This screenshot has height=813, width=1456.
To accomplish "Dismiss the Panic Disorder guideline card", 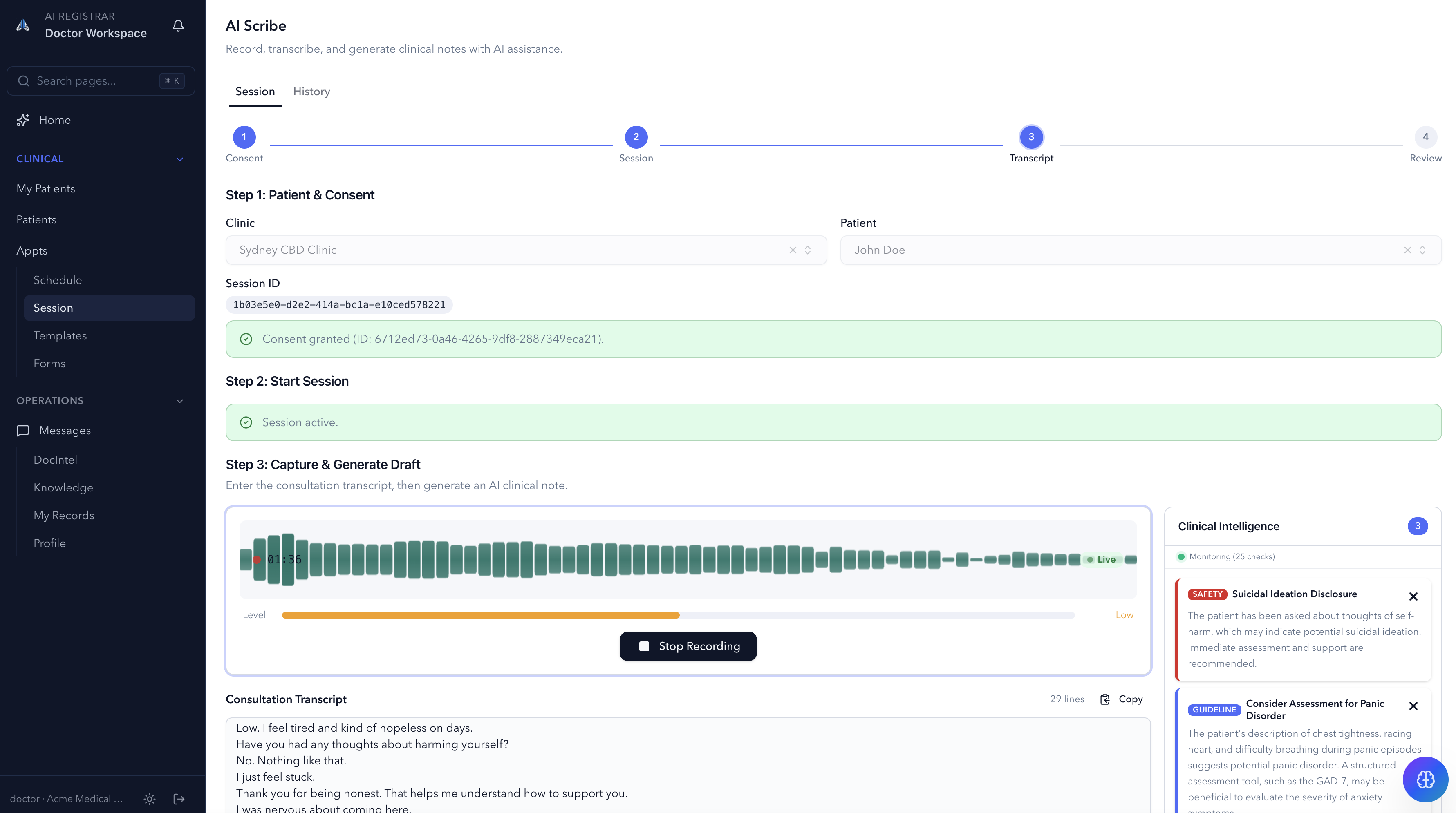I will 1413,706.
